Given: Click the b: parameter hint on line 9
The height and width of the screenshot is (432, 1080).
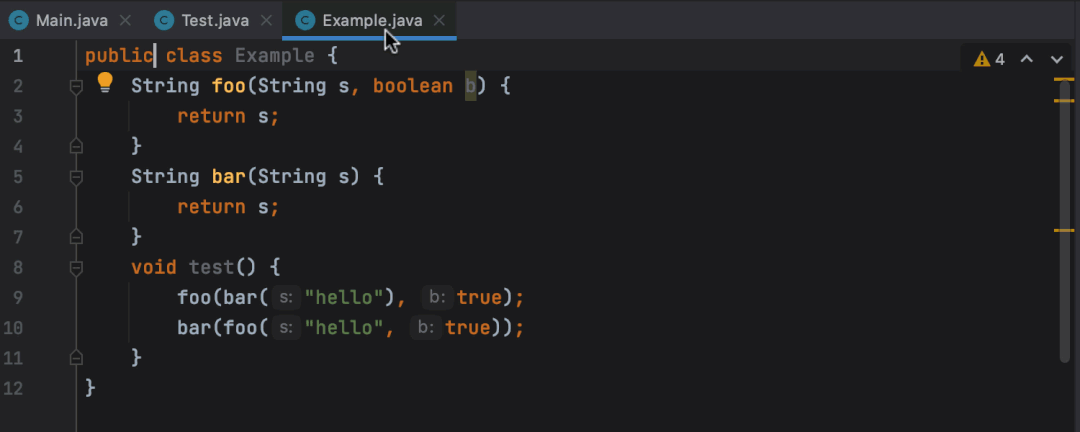Looking at the screenshot, I should (x=437, y=298).
